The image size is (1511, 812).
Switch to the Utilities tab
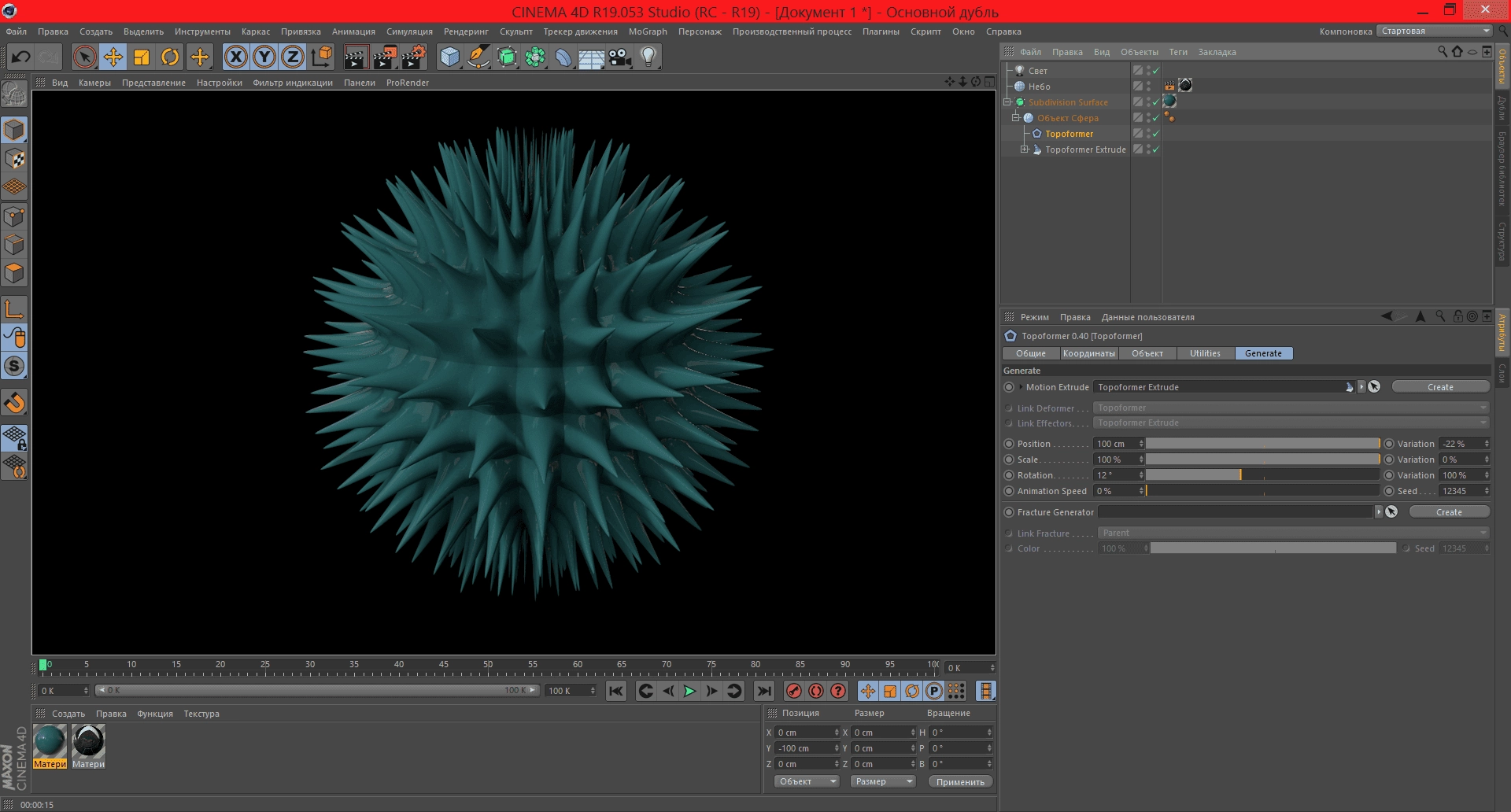1205,353
